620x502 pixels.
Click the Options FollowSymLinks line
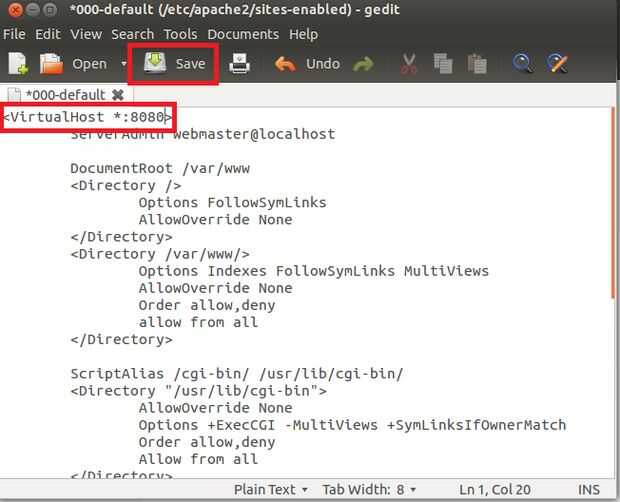click(x=232, y=202)
